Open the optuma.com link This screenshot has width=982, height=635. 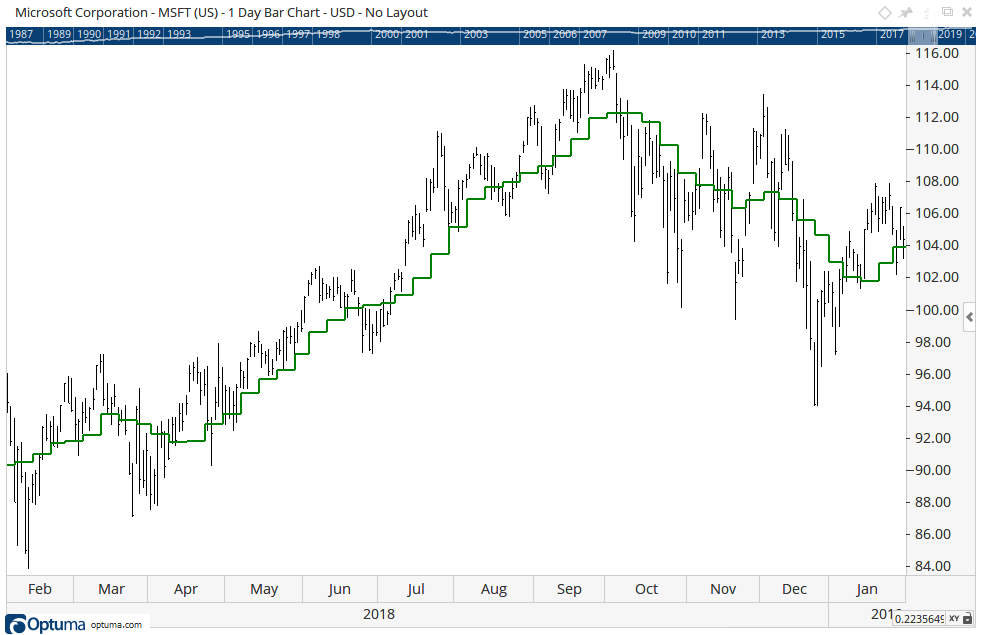pyautogui.click(x=116, y=624)
